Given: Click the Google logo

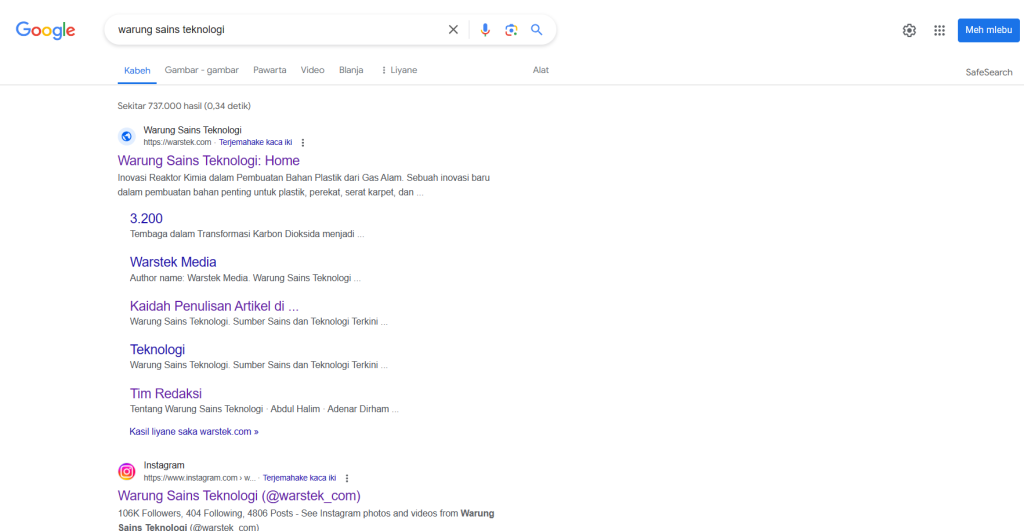Looking at the screenshot, I should tap(46, 30).
